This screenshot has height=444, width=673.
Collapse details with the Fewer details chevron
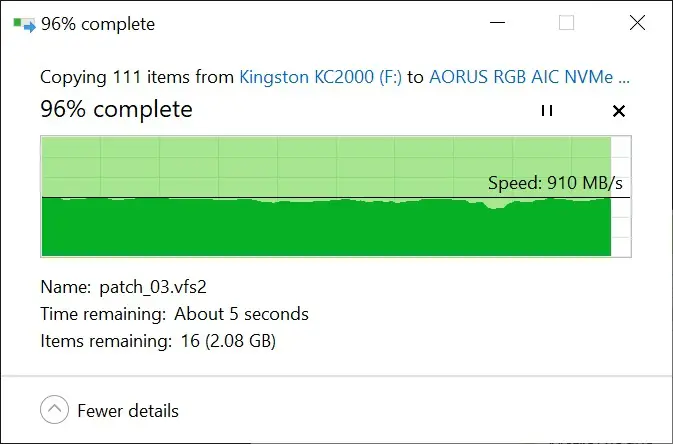(x=55, y=410)
